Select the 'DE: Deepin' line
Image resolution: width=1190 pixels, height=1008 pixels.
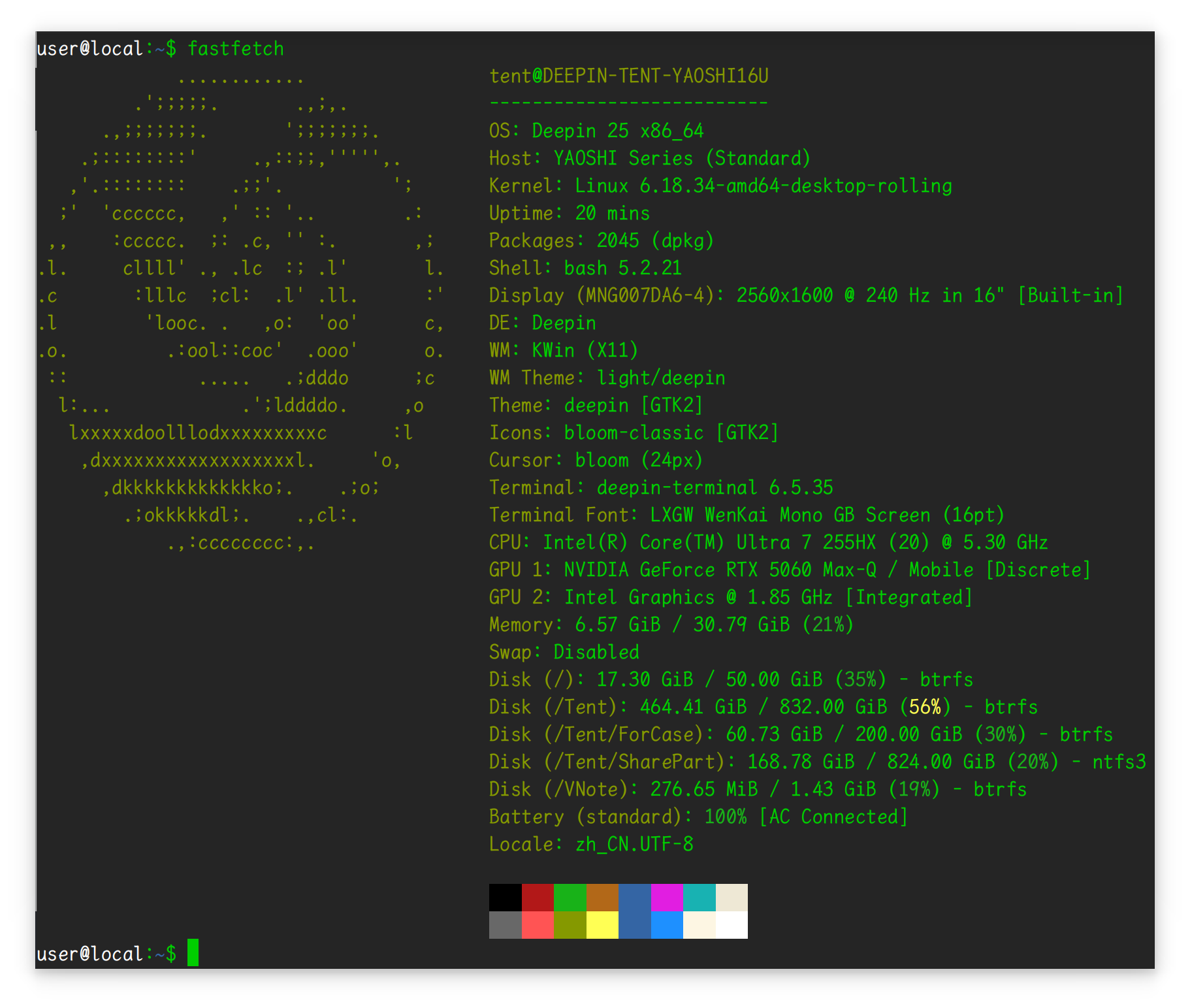pos(543,323)
